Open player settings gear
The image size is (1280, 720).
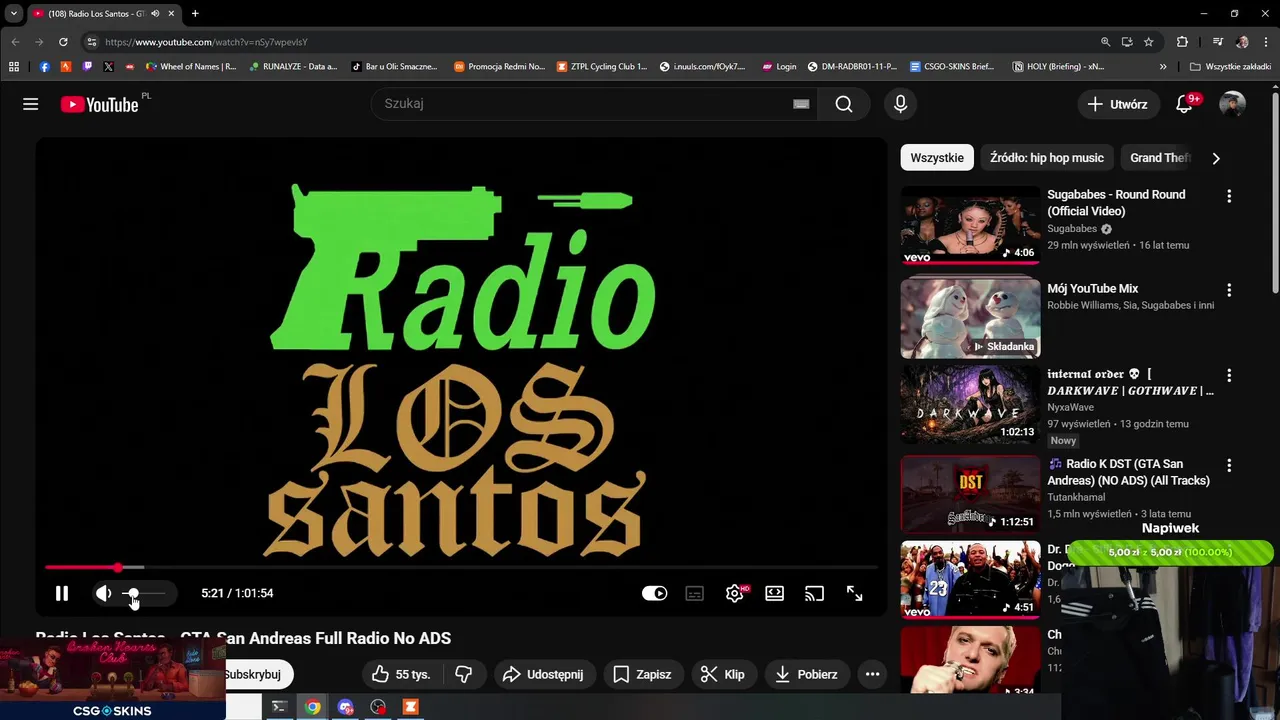click(735, 593)
